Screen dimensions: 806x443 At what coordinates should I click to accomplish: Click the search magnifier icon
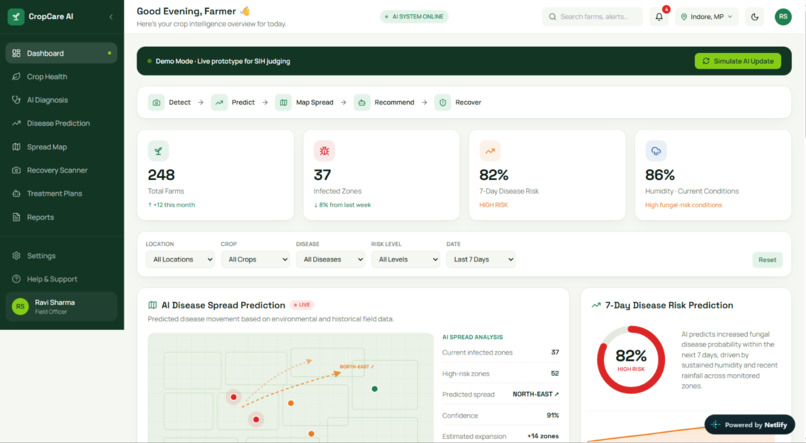[x=552, y=16]
